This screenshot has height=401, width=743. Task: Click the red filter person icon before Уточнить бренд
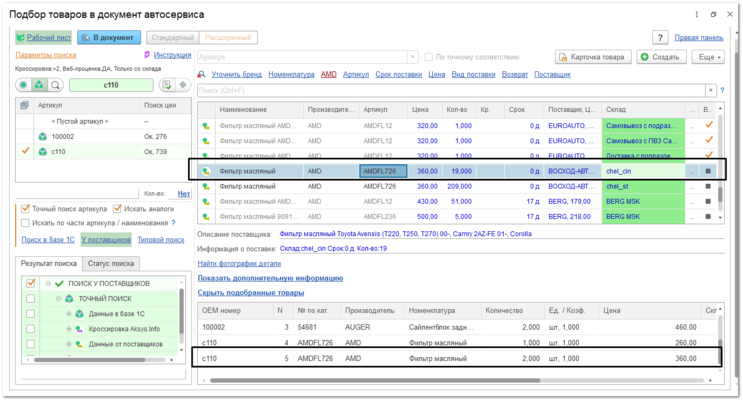201,74
